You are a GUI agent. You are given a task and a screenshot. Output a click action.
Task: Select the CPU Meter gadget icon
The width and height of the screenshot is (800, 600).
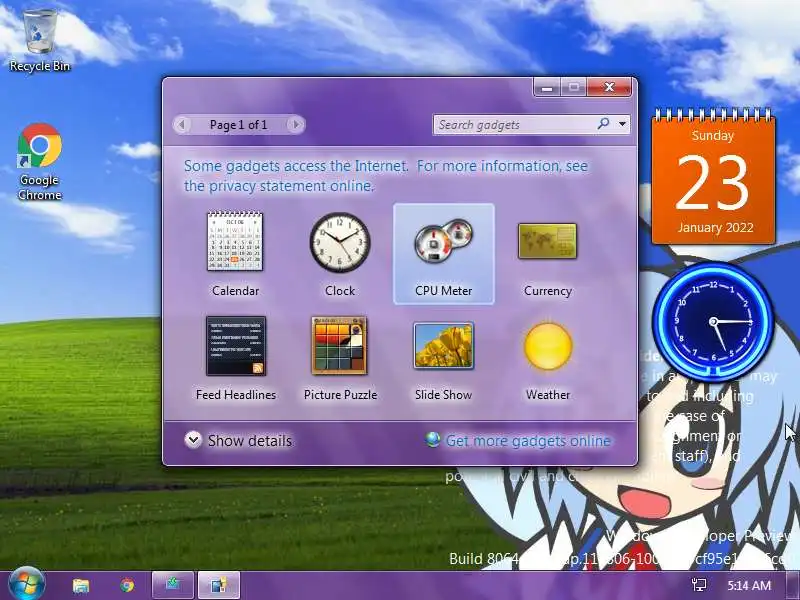[443, 241]
